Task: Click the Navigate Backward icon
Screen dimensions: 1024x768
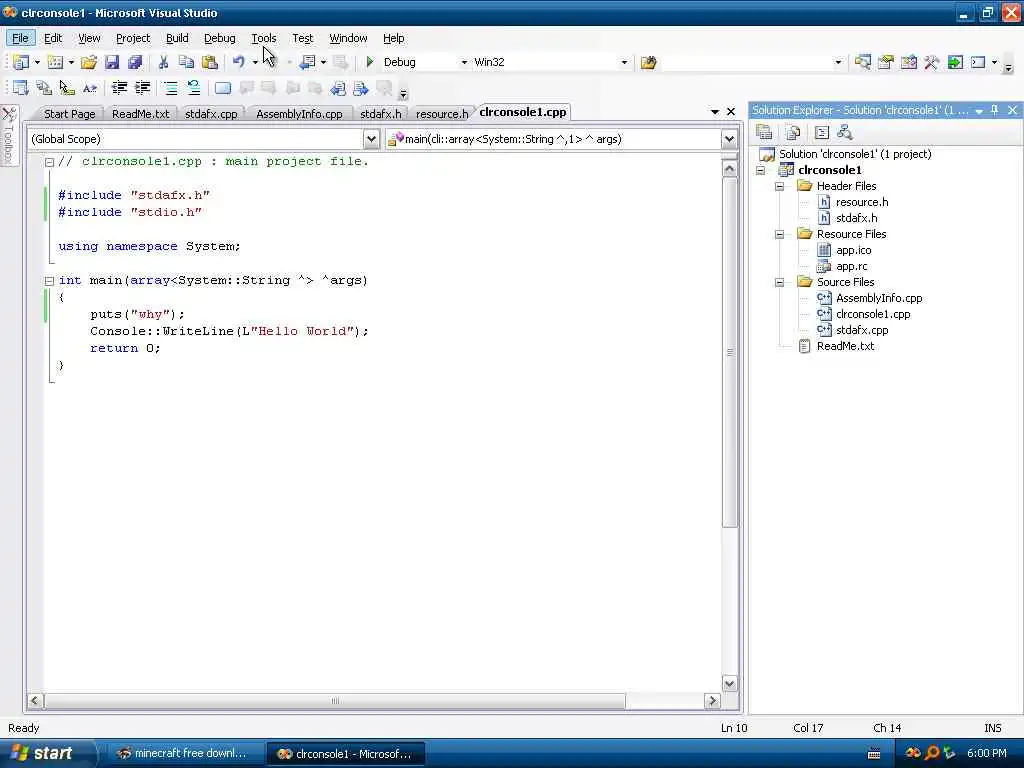Action: [307, 62]
